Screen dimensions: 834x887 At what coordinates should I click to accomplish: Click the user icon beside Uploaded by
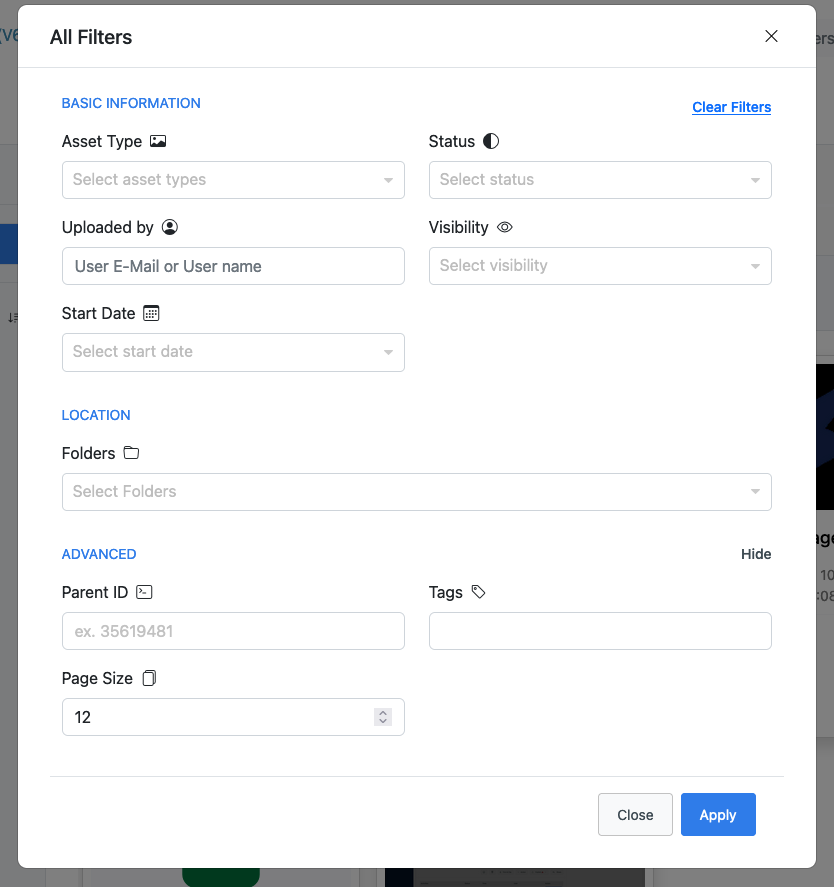[170, 227]
